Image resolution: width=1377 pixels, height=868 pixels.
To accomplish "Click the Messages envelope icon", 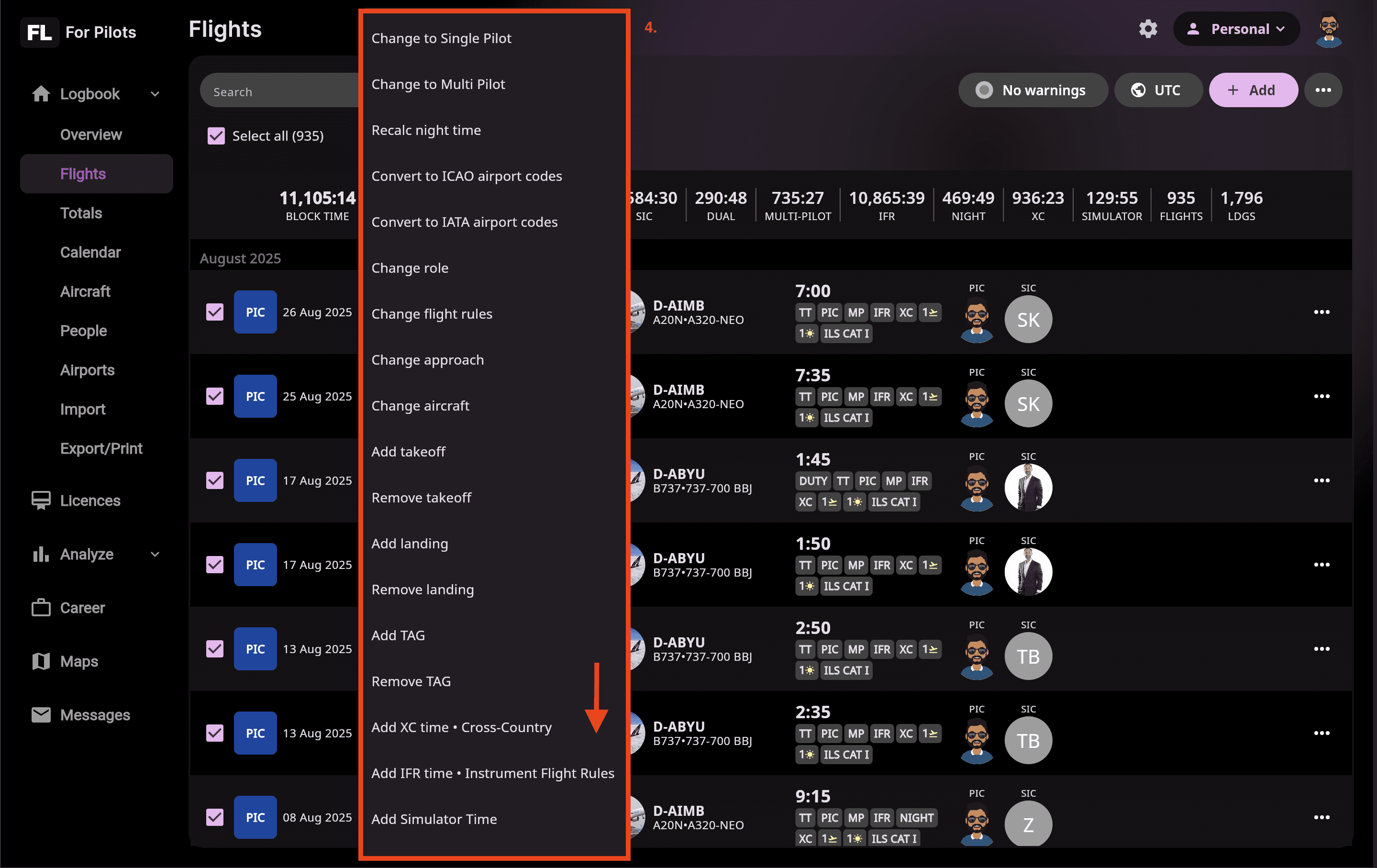I will [41, 715].
